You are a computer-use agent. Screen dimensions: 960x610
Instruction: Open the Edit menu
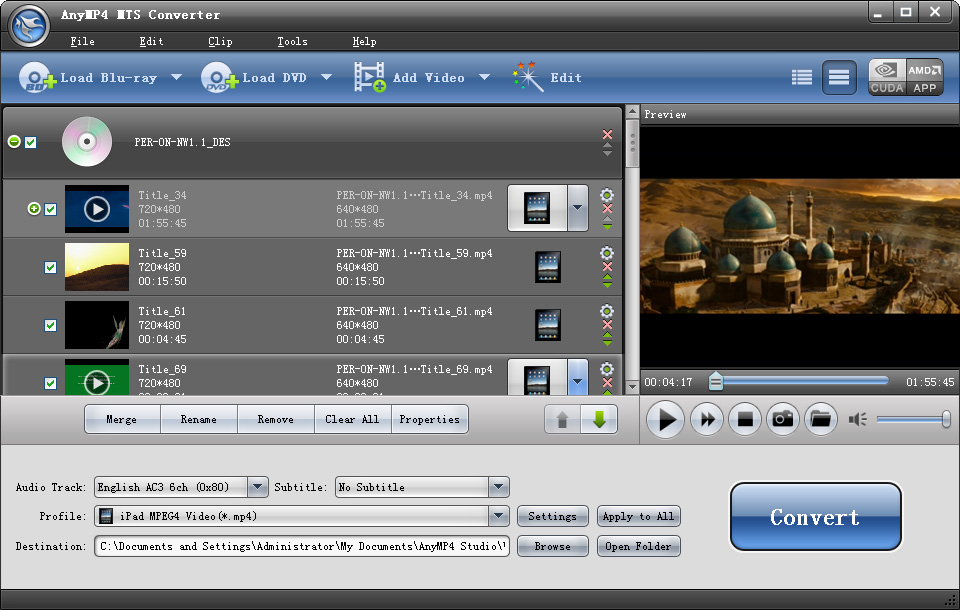tap(151, 41)
